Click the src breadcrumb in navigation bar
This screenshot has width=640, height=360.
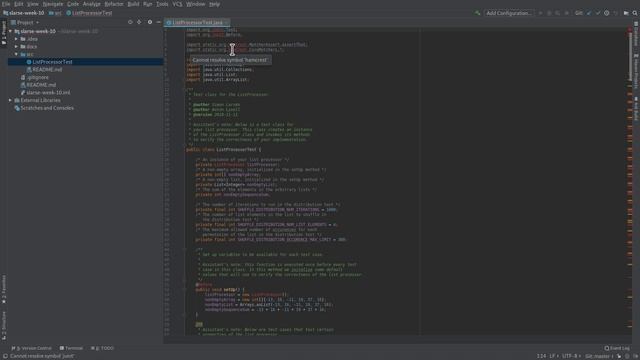[x=55, y=13]
